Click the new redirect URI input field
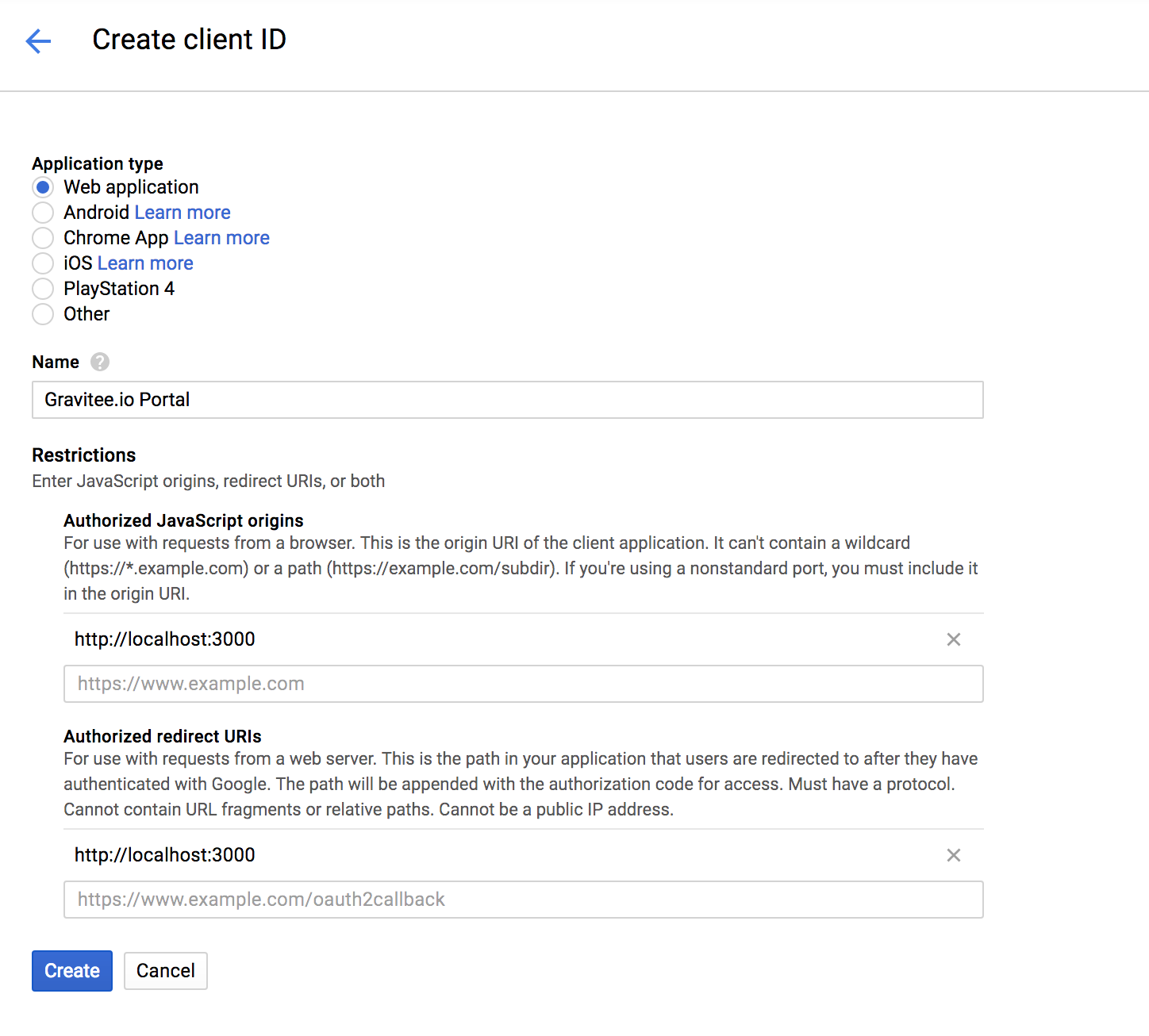The image size is (1149, 1036). 524,900
